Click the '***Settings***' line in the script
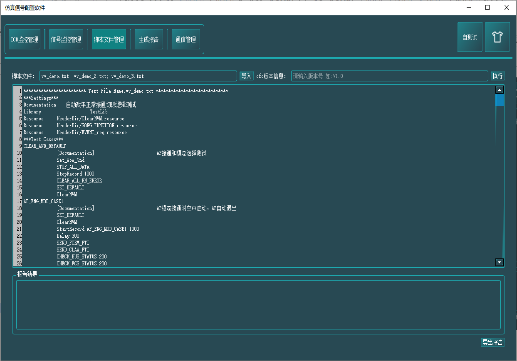Viewport: 517px width, 361px height. [x=41, y=98]
